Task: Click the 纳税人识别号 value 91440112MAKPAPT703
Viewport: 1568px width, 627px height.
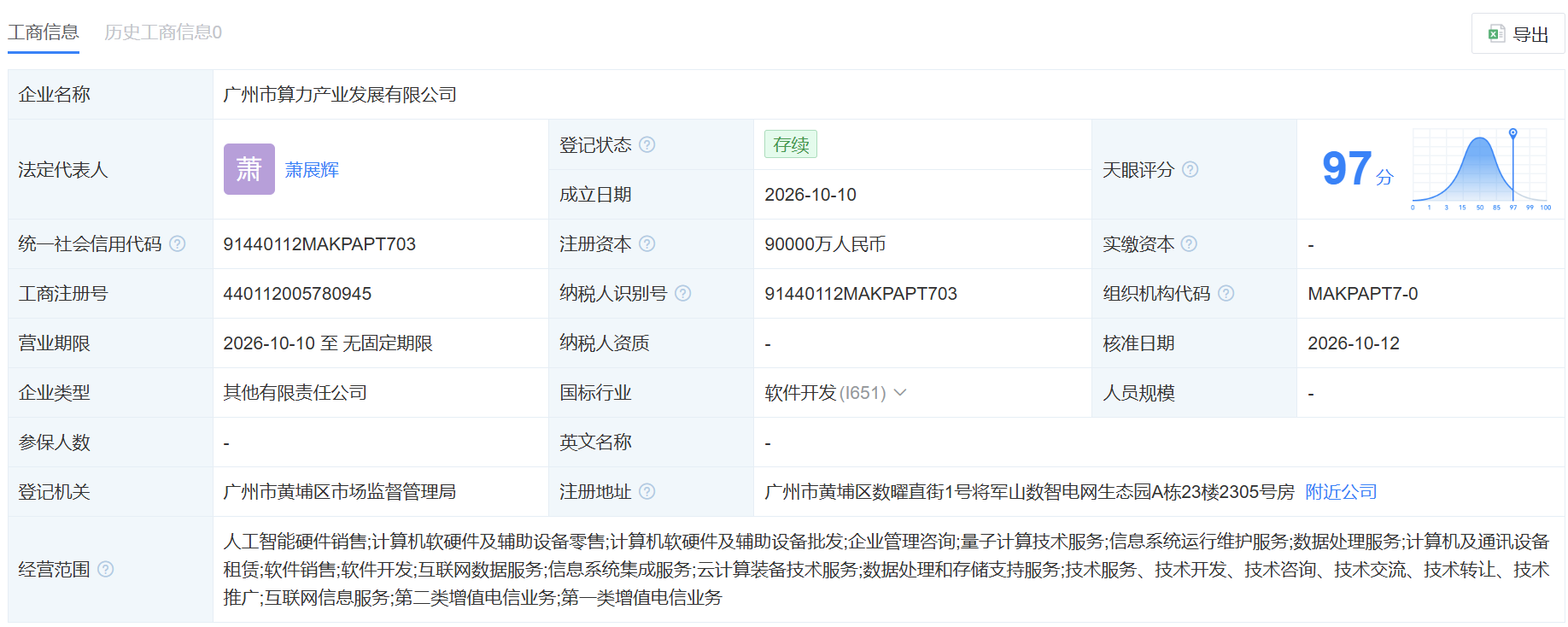Action: [861, 294]
